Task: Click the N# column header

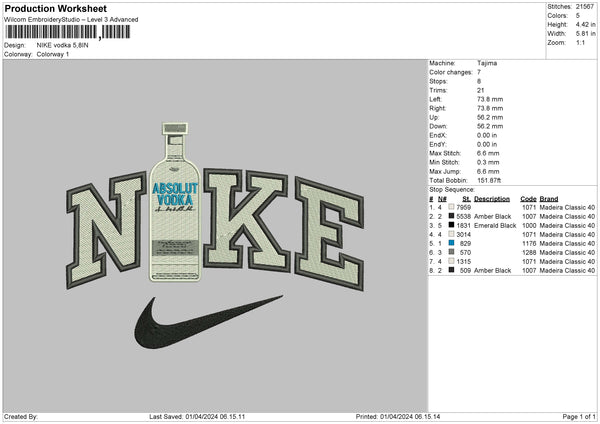Action: click(x=442, y=199)
